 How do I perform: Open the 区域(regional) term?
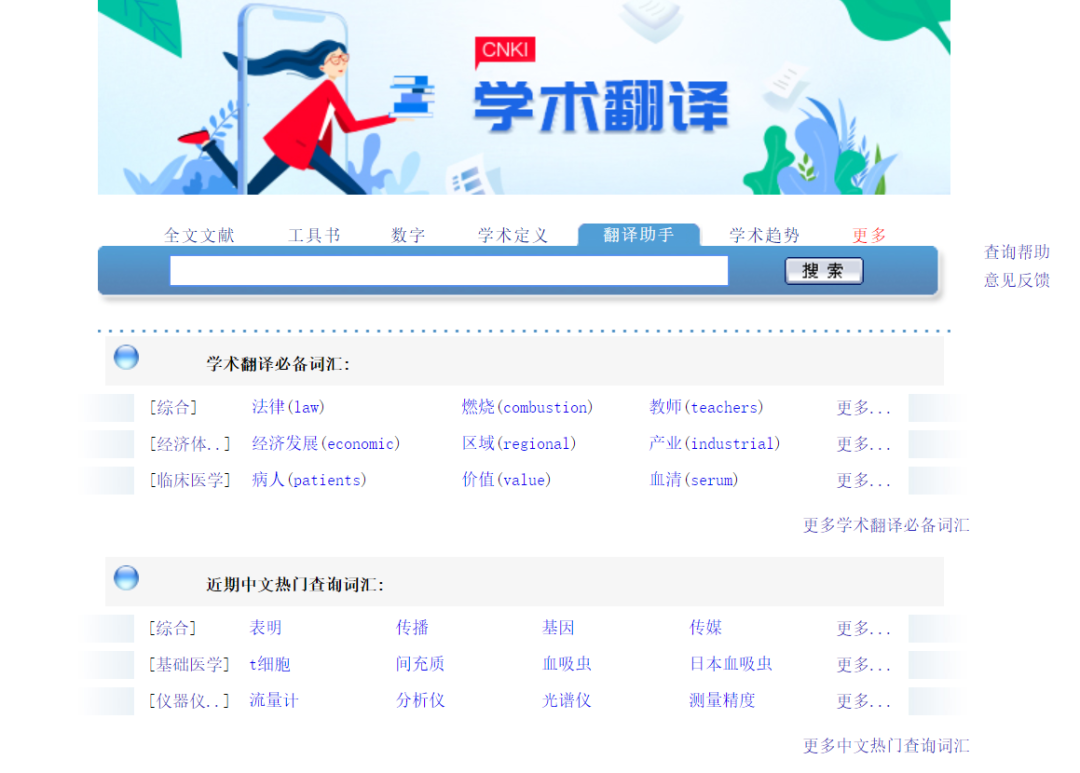tap(519, 444)
